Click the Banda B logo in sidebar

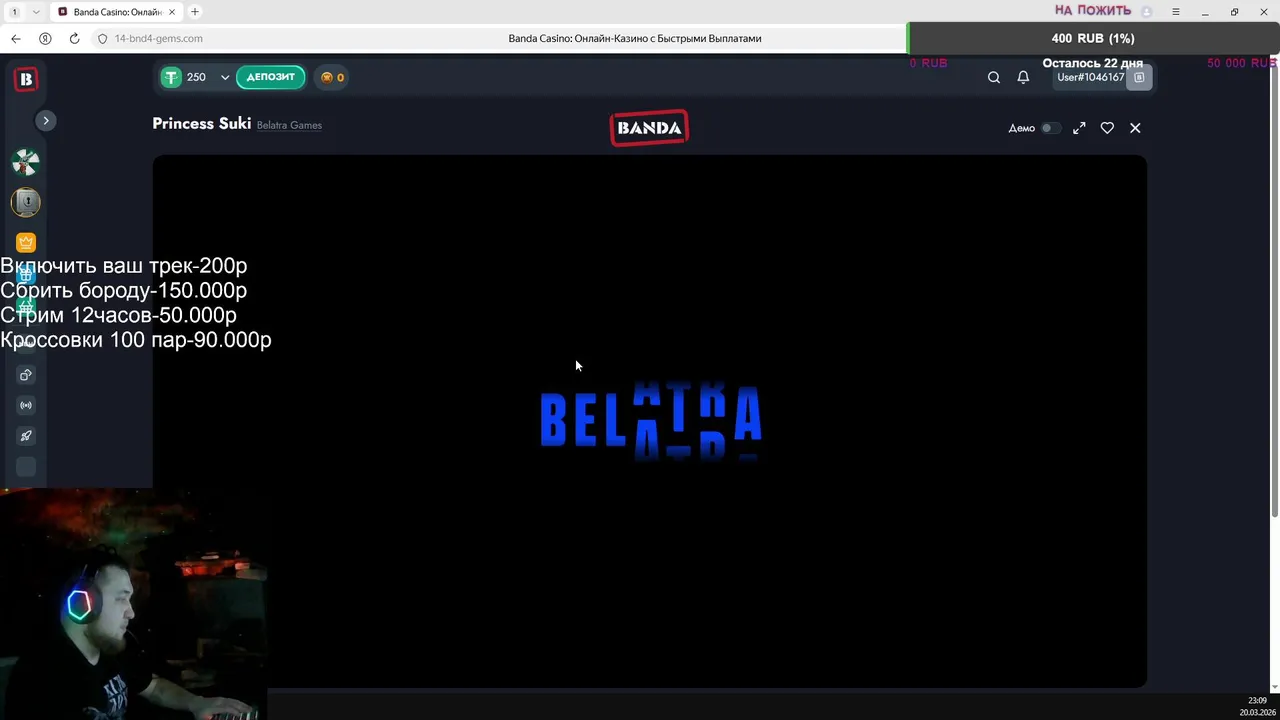pos(26,79)
